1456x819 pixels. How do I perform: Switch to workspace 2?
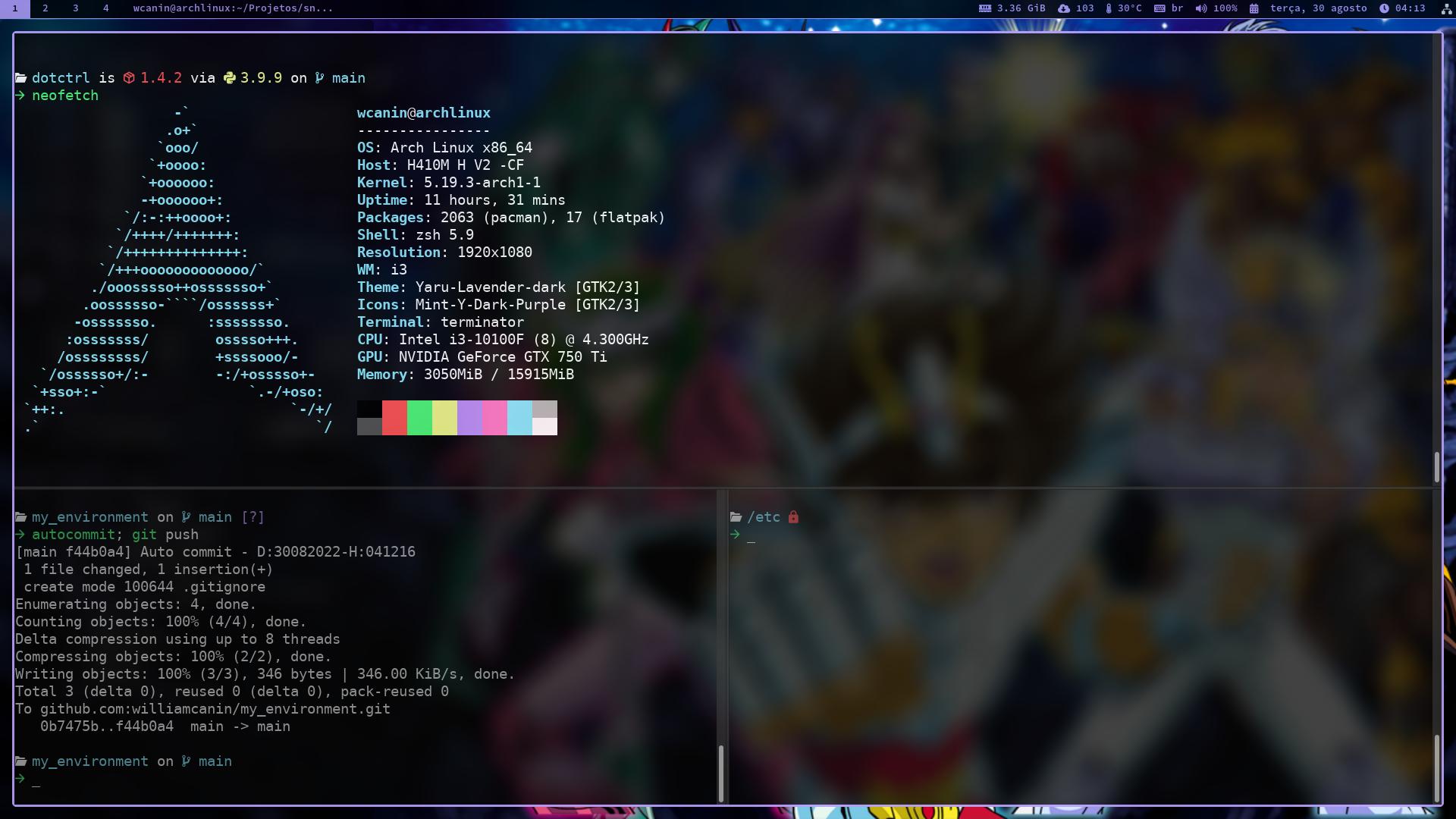tap(45, 8)
